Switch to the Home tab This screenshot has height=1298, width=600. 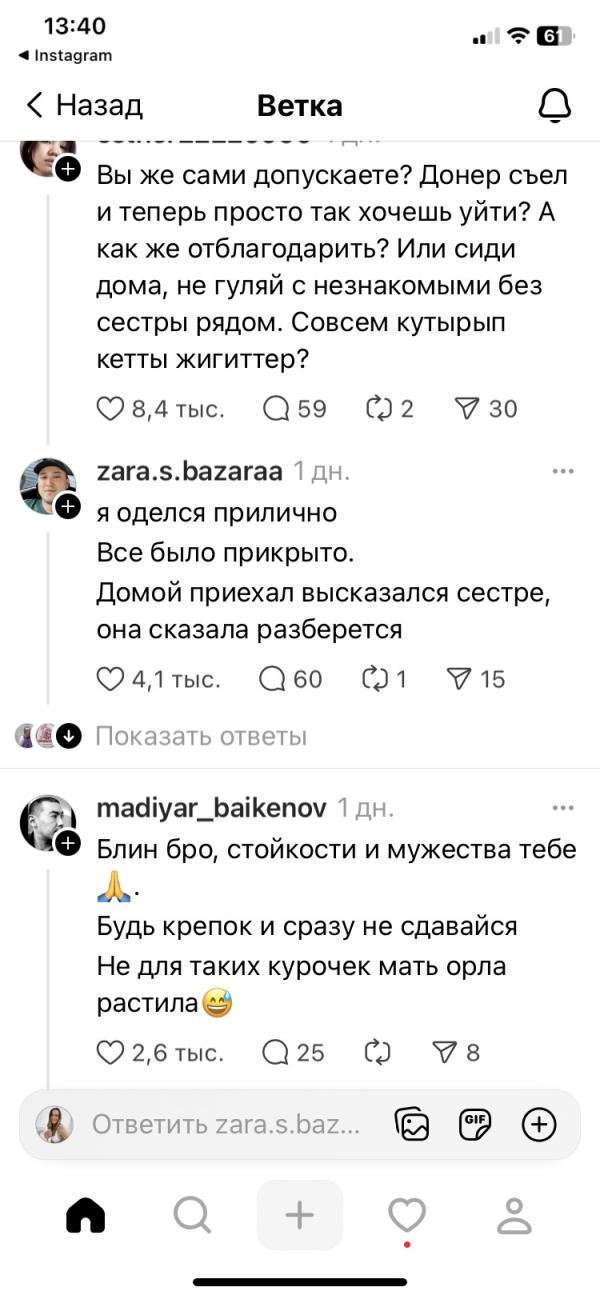pyautogui.click(x=85, y=1215)
